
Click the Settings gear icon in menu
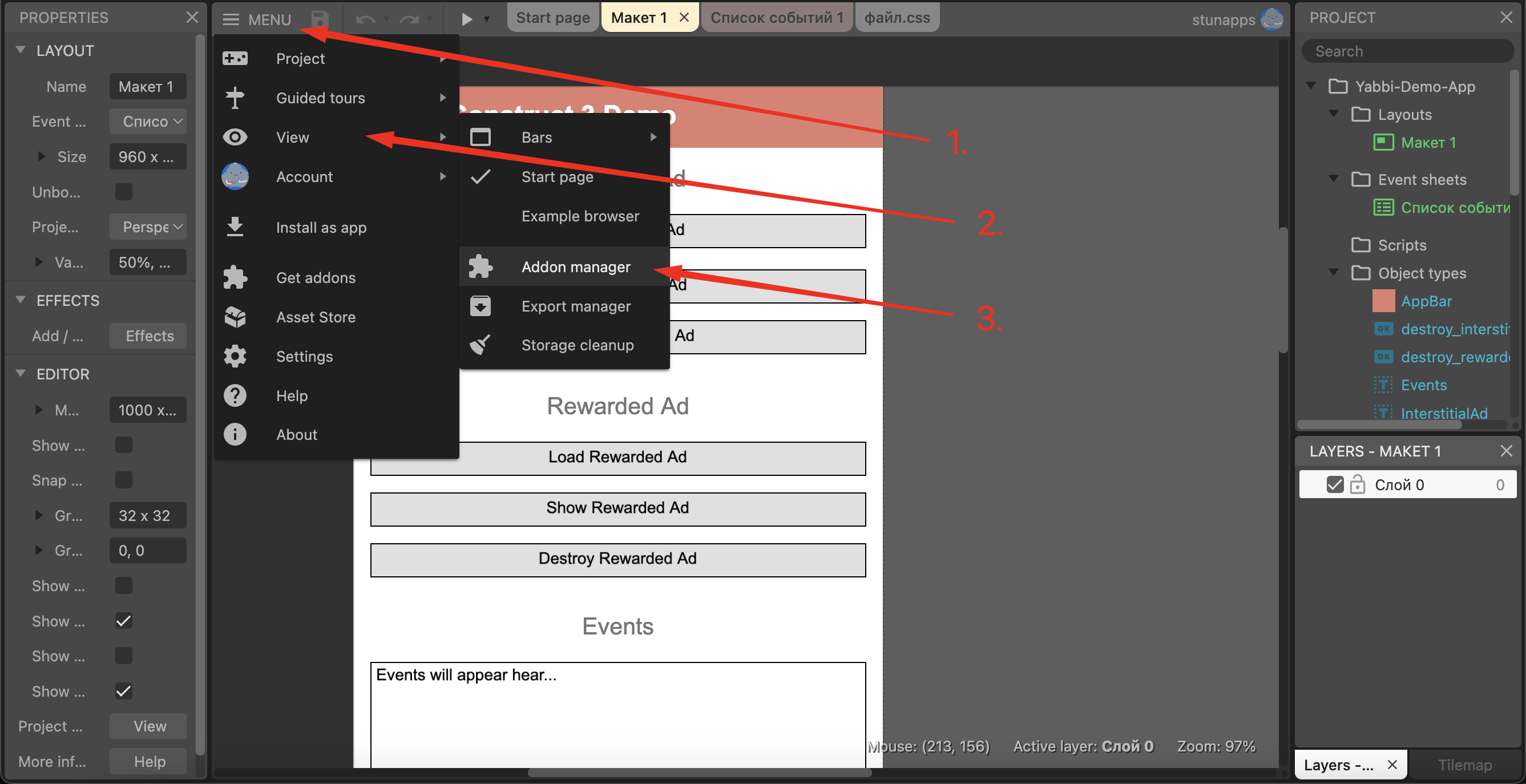[235, 356]
